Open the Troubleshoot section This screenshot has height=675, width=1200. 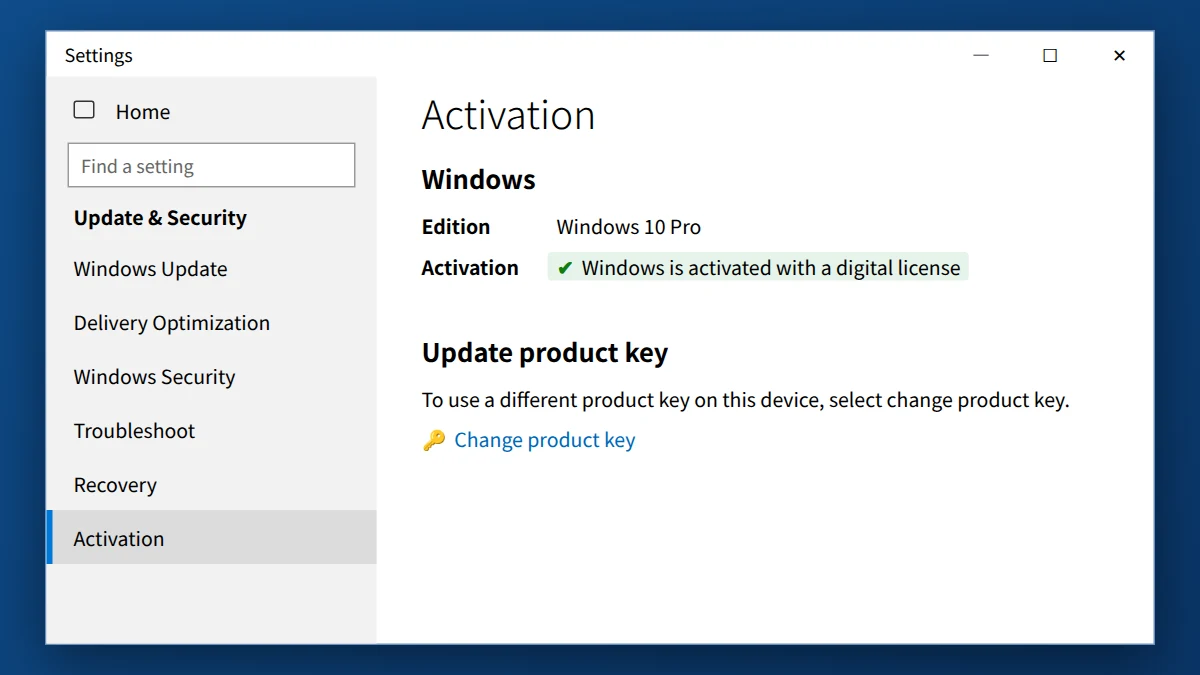211,431
